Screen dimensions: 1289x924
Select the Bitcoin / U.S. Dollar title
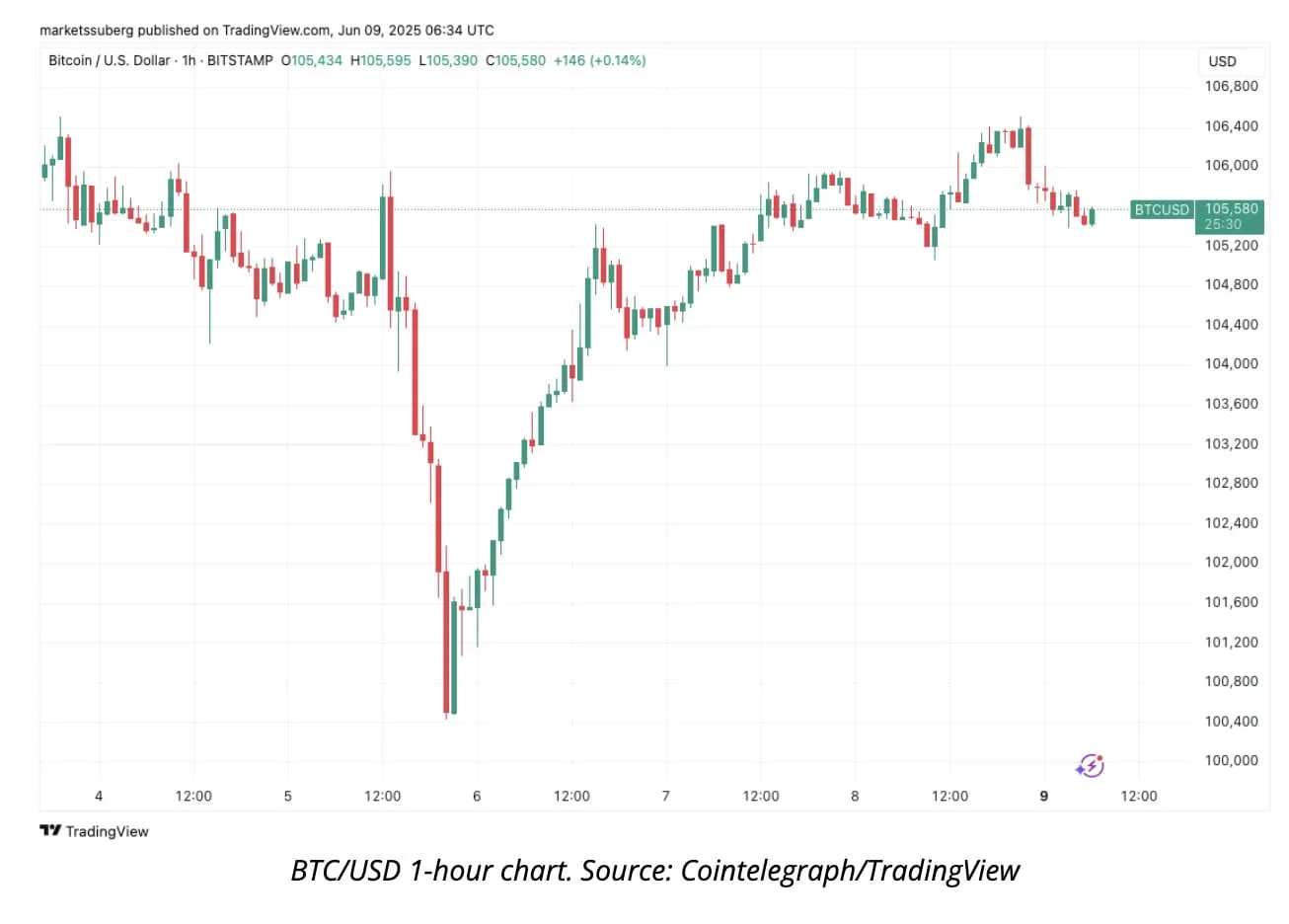click(x=109, y=60)
